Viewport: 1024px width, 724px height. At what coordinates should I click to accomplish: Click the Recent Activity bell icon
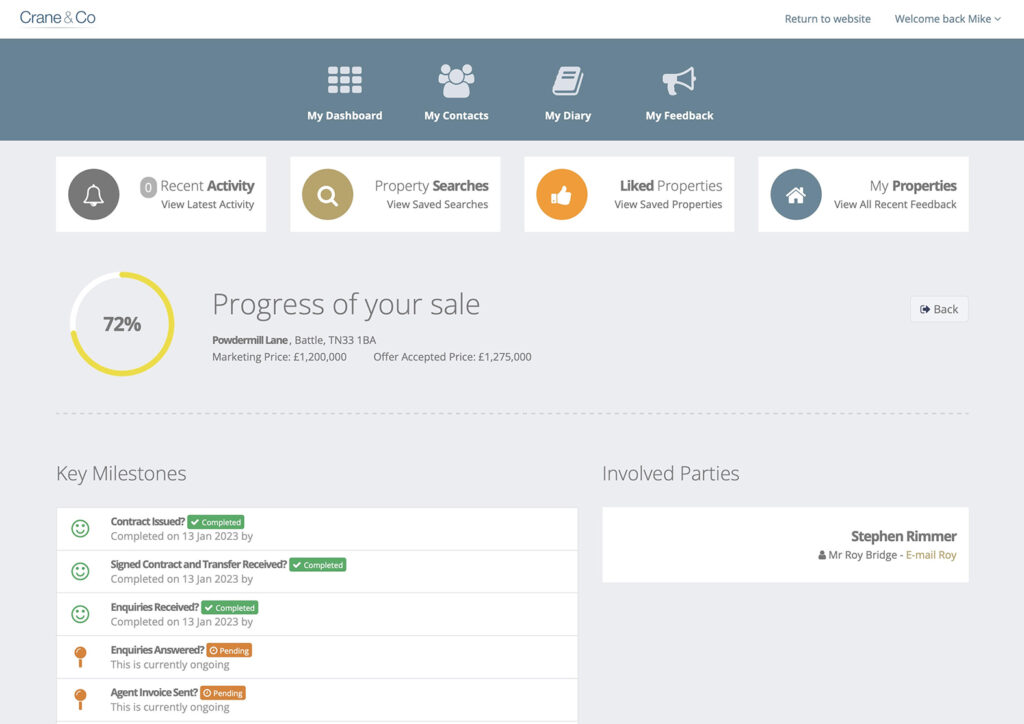pyautogui.click(x=93, y=195)
